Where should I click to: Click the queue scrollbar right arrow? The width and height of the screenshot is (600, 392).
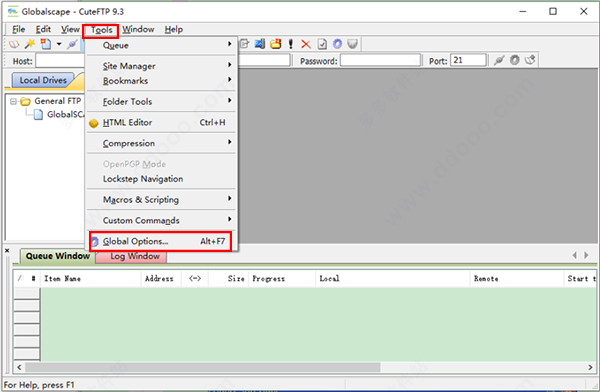590,368
